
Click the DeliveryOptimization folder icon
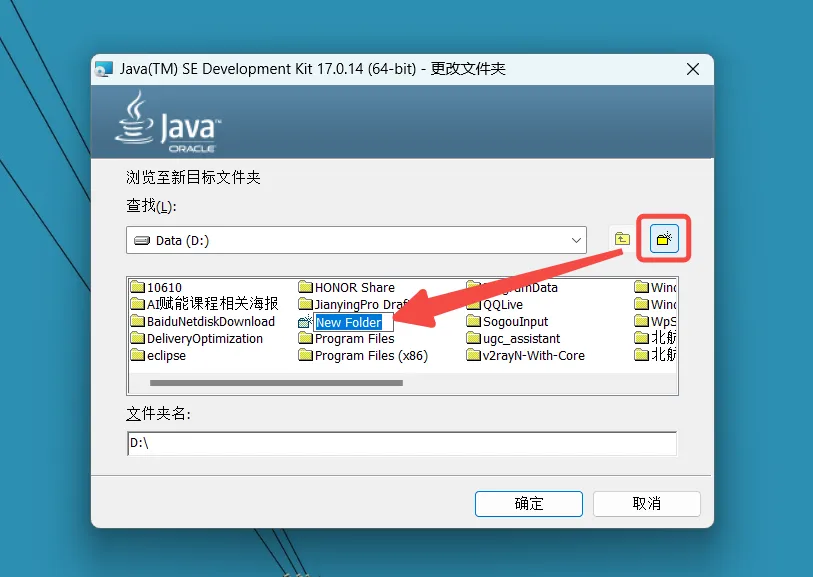137,338
